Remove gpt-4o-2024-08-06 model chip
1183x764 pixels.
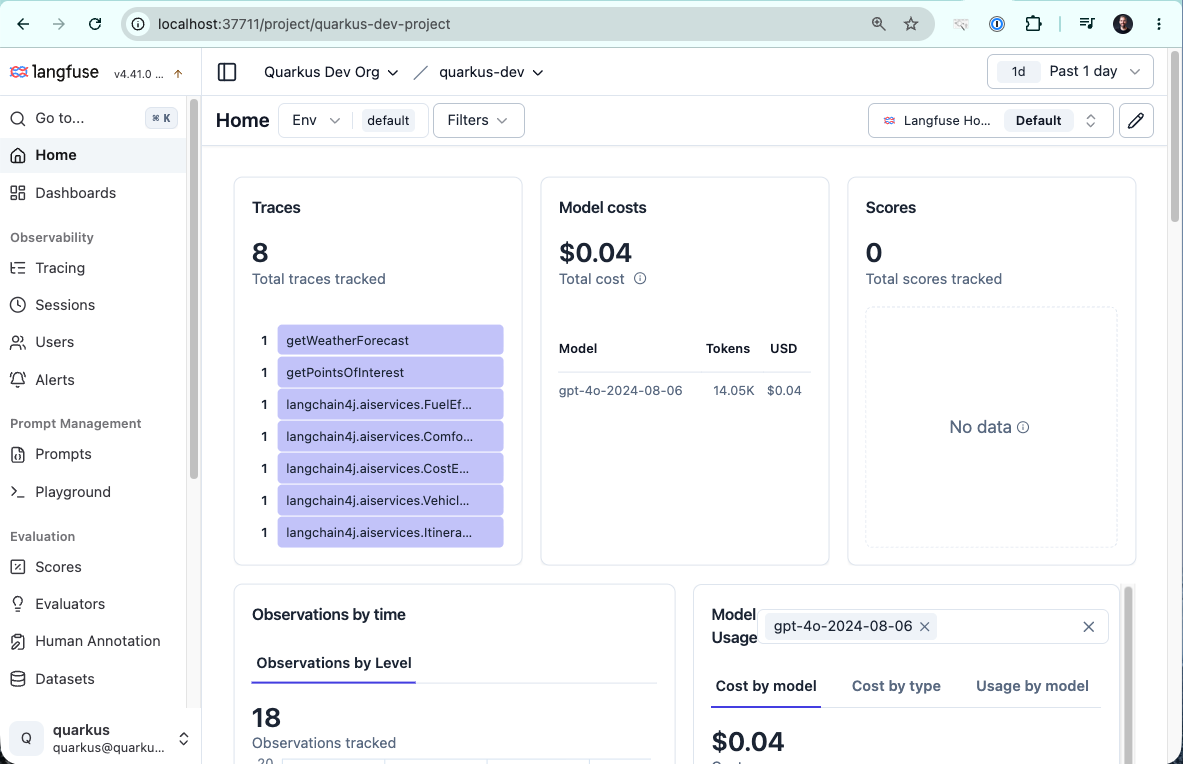pos(924,627)
